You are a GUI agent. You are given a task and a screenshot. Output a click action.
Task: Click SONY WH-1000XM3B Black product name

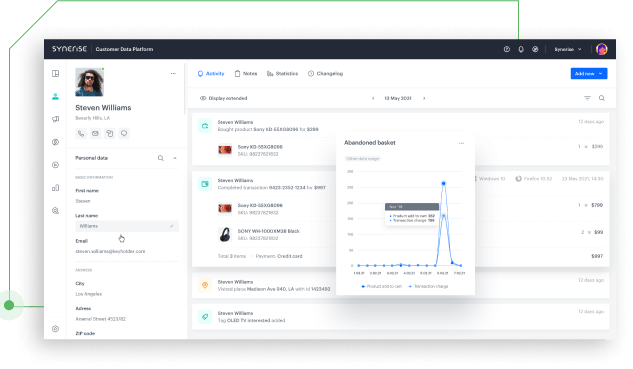coord(268,231)
